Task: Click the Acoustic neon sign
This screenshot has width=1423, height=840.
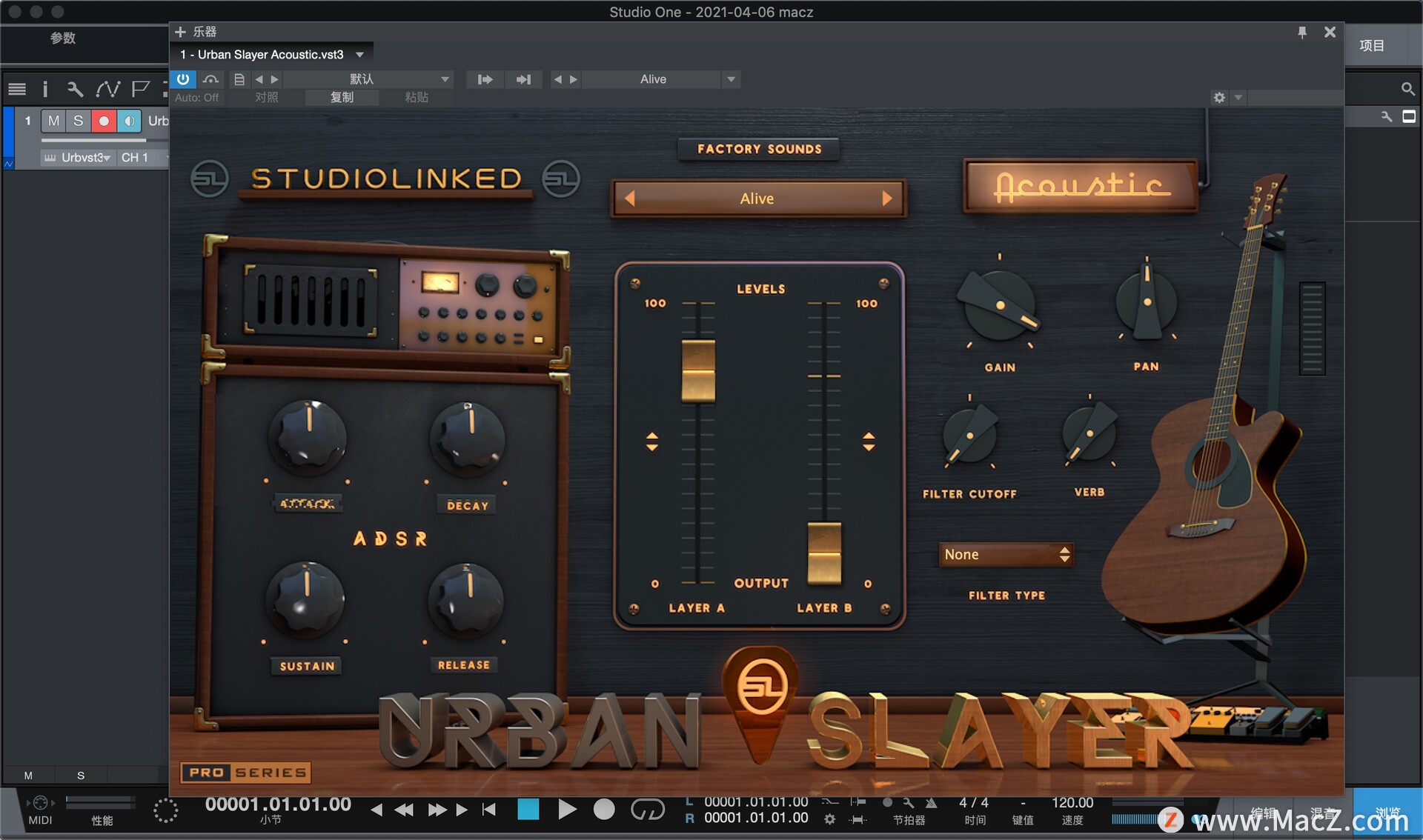Action: tap(1081, 185)
